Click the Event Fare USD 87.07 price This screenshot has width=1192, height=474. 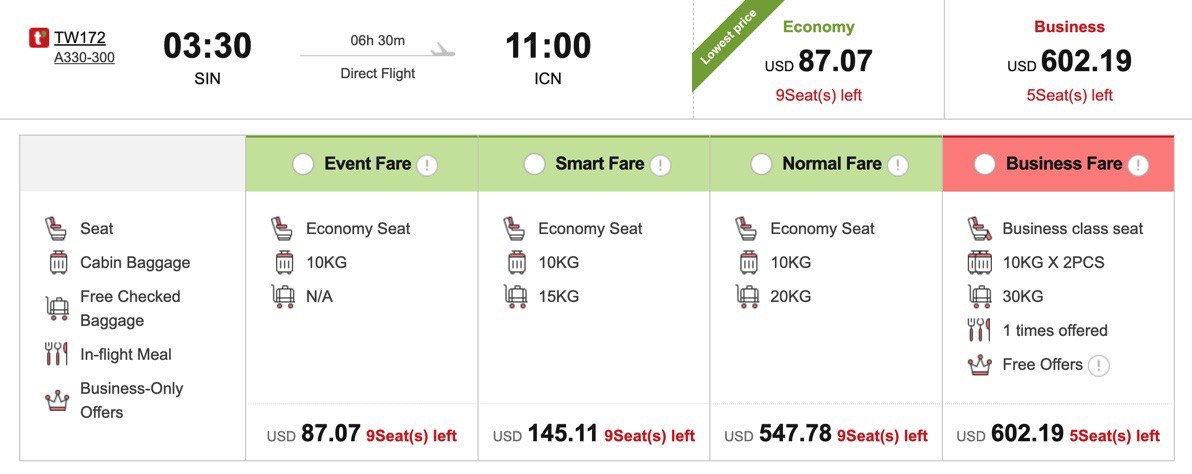[x=314, y=435]
